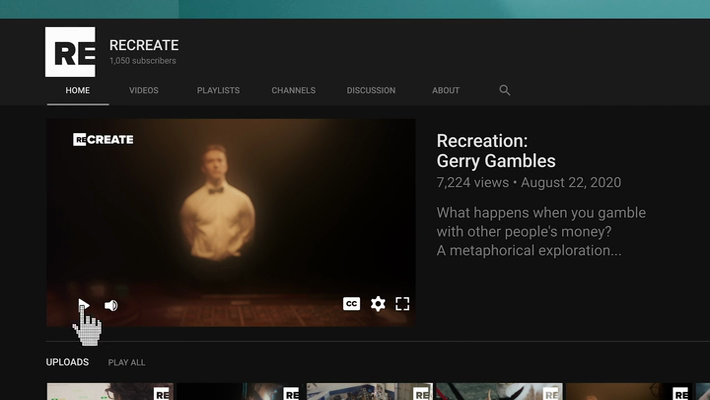Open video settings gear

[x=378, y=304]
